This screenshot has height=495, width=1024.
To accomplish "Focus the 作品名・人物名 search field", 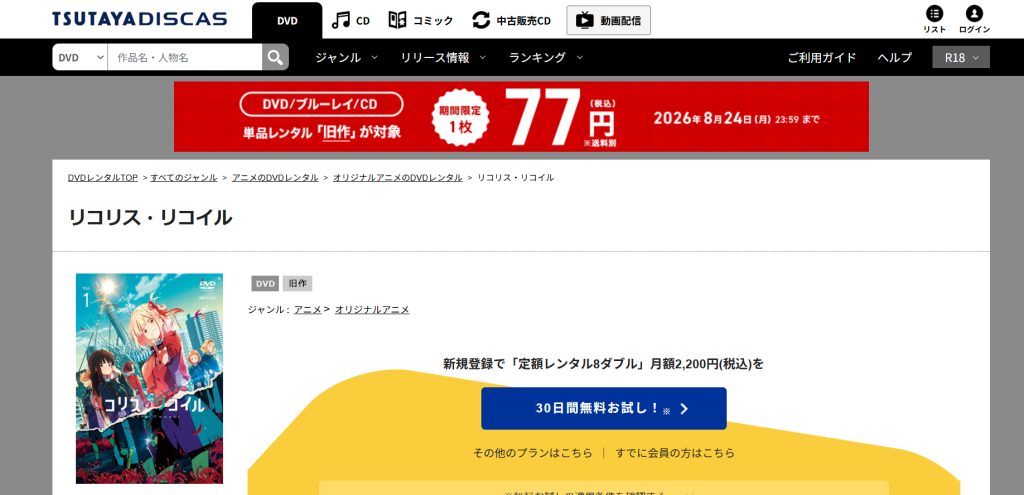I will [x=185, y=57].
